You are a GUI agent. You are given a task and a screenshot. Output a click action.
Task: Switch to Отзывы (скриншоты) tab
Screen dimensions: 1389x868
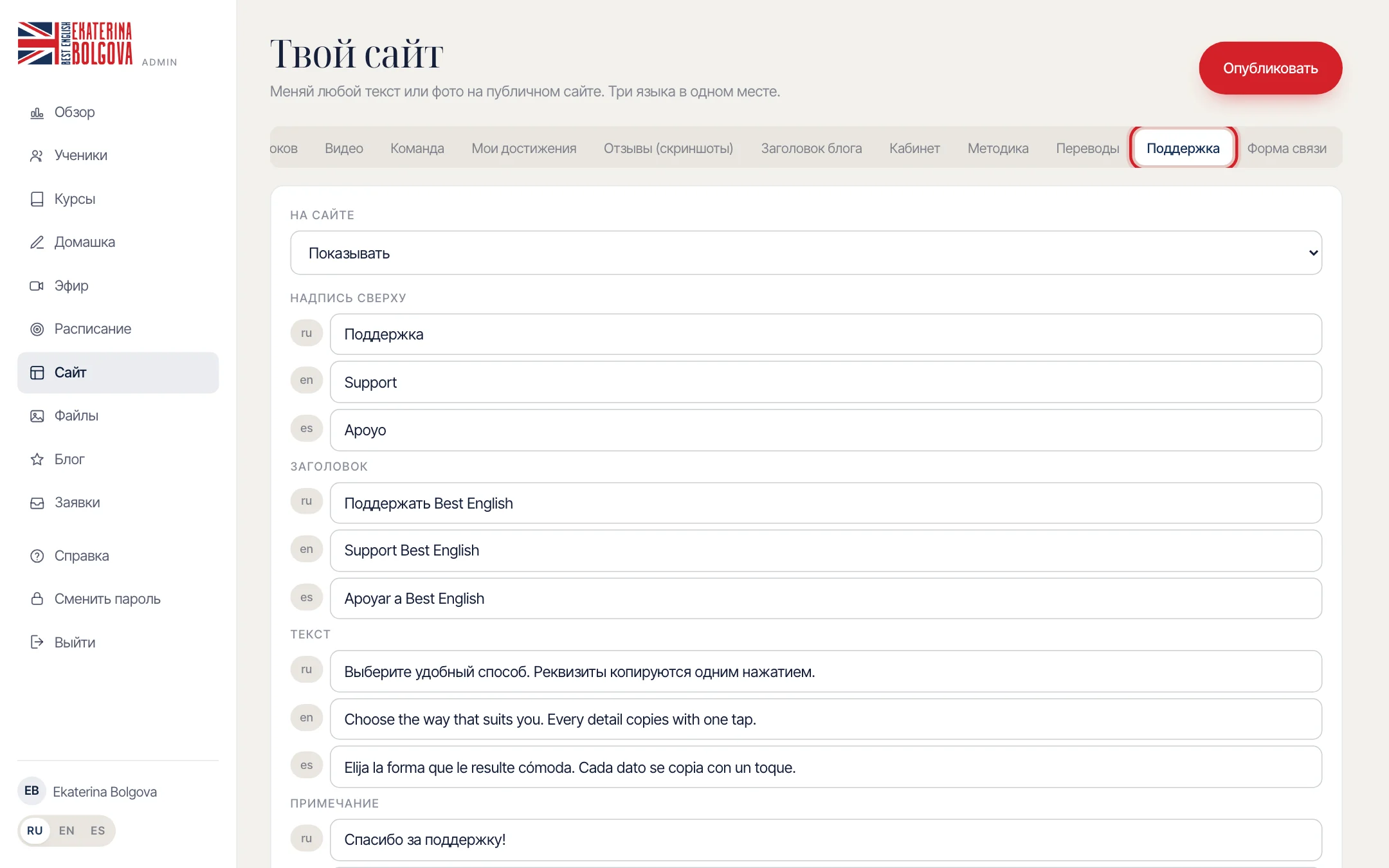click(668, 149)
